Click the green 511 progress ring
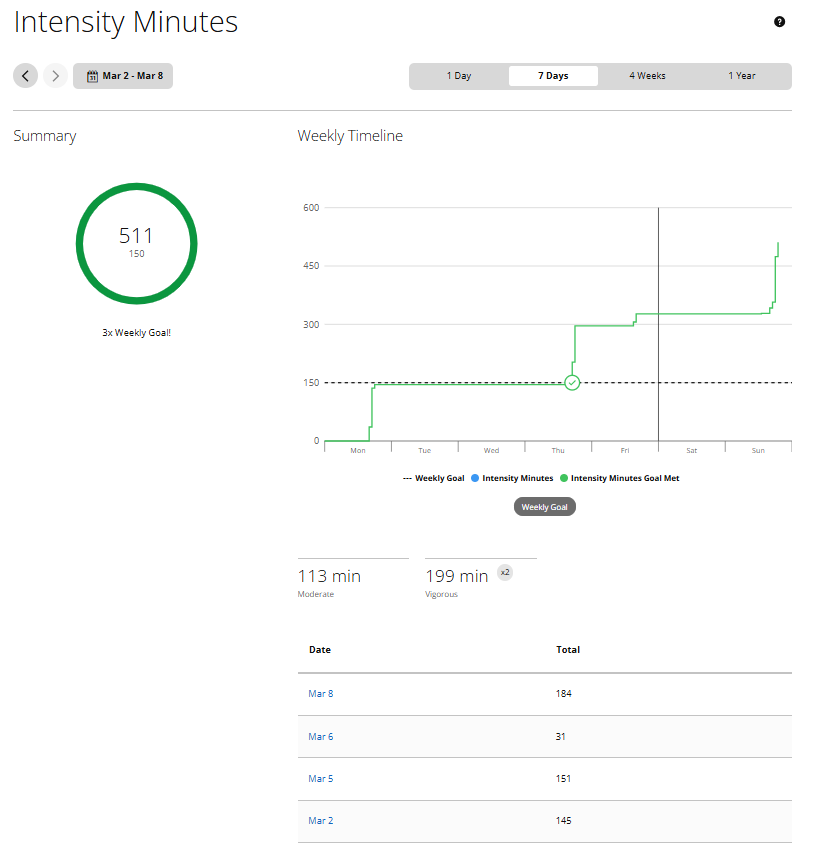Screen dimensions: 813x850 point(136,243)
